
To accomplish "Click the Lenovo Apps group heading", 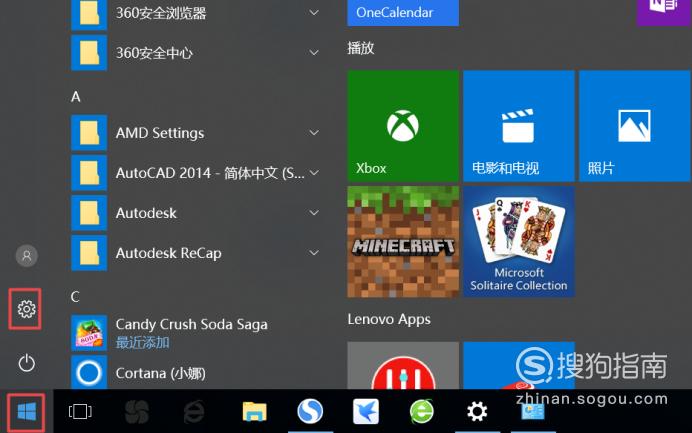I will (x=389, y=319).
